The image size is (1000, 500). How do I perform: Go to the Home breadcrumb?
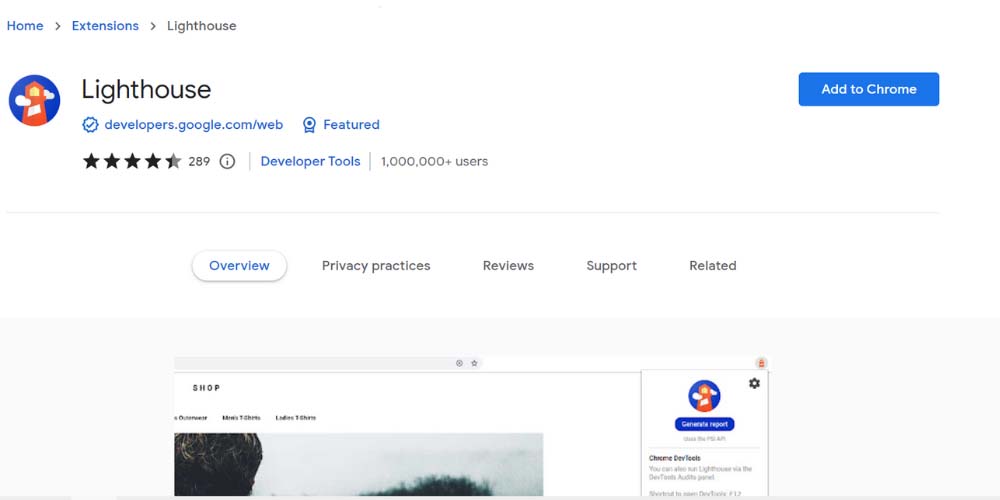[x=25, y=26]
